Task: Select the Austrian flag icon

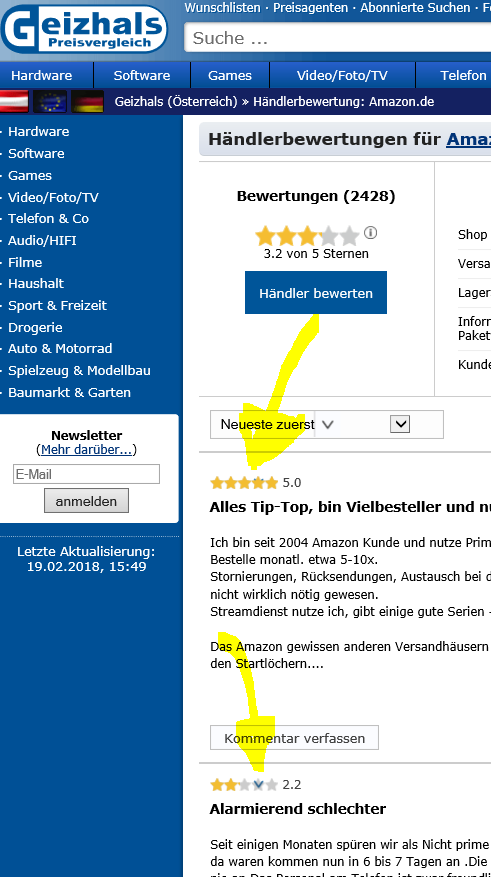Action: click(14, 101)
